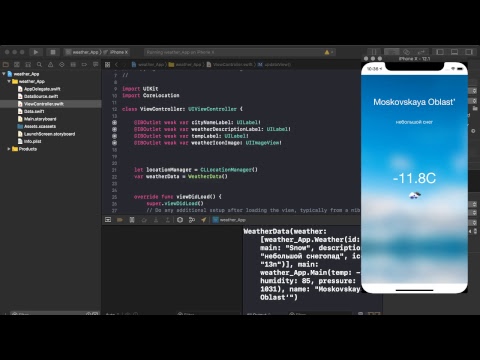The image size is (480, 360).
Task: Open the Symbol navigator
Action: coord(28,64)
